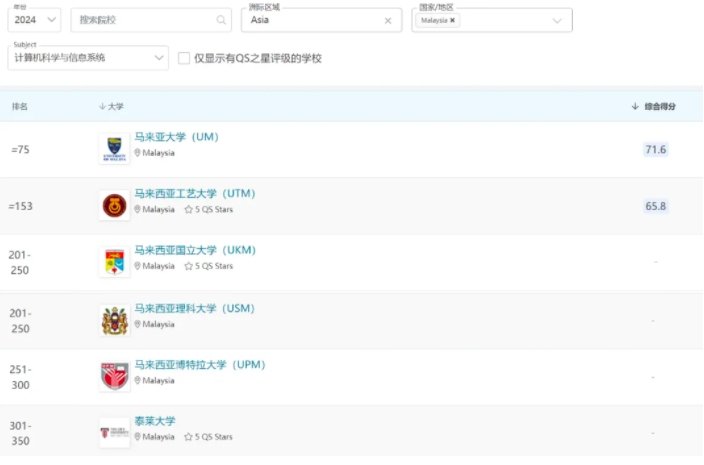Click the Taylor's University logo

tap(114, 433)
